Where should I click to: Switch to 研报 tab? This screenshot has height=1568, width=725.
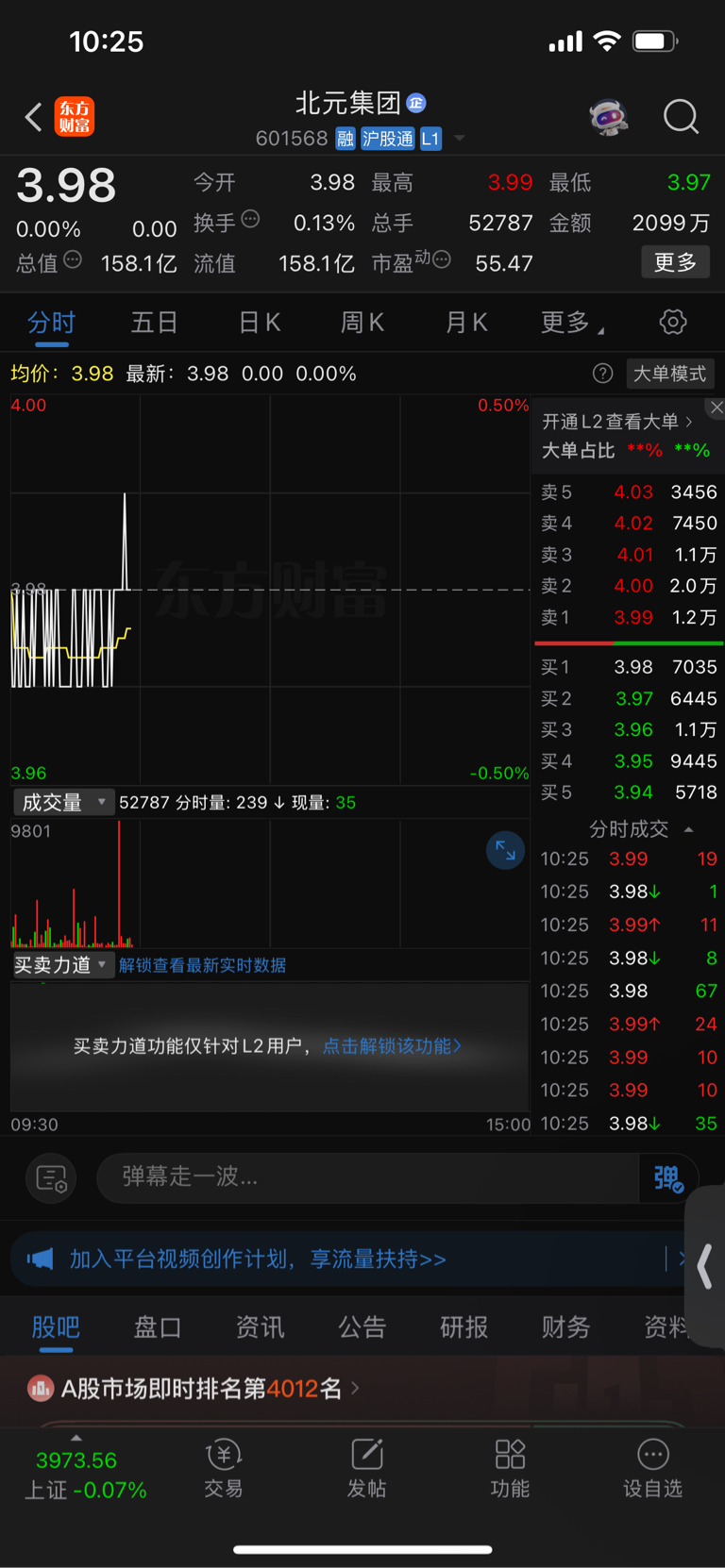(464, 1327)
